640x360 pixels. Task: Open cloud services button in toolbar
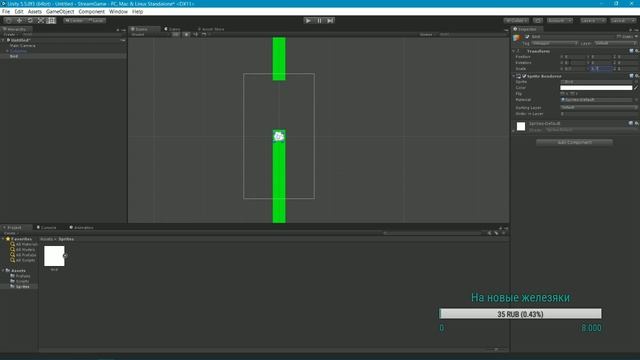pyautogui.click(x=538, y=20)
